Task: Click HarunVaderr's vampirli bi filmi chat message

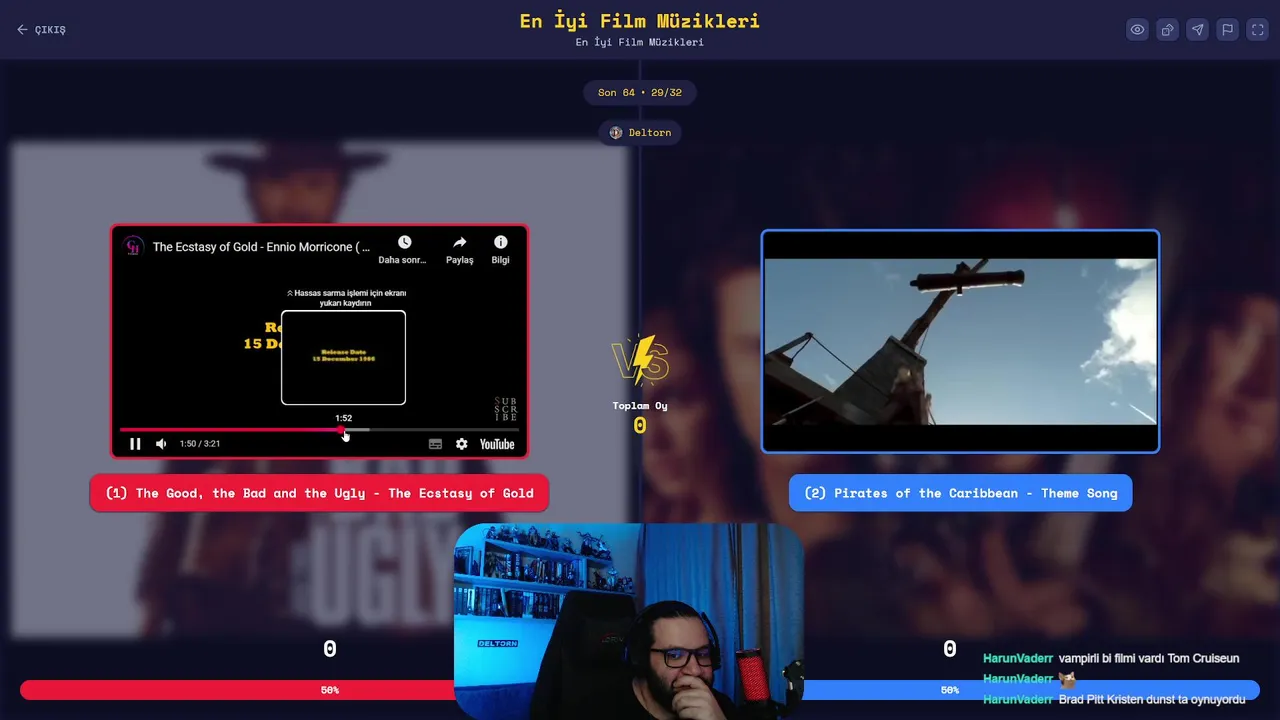Action: tap(1111, 658)
